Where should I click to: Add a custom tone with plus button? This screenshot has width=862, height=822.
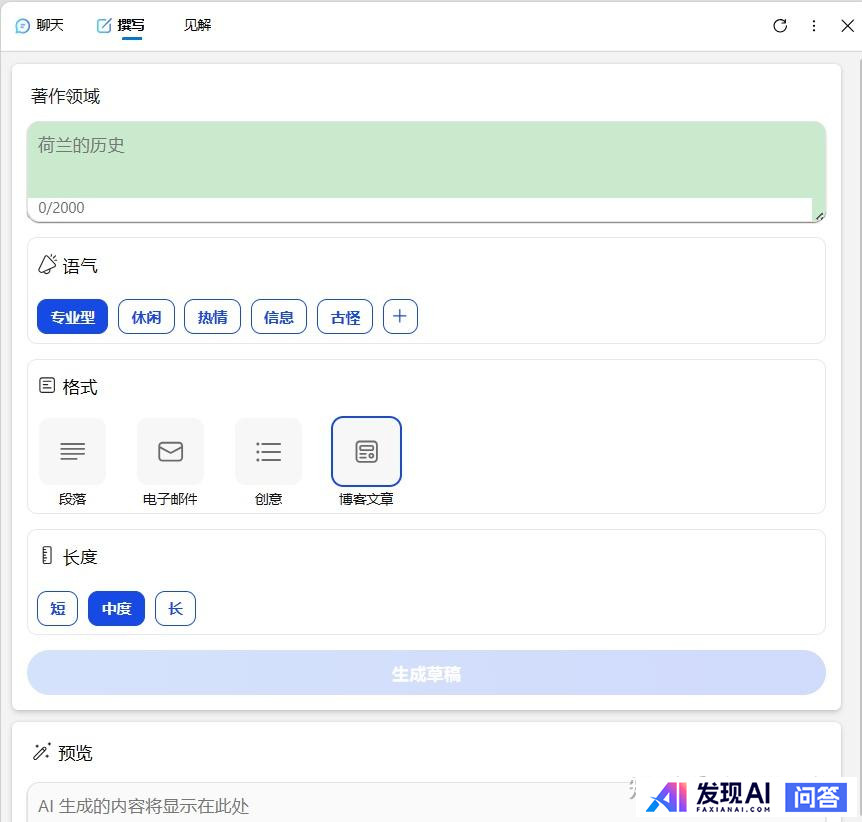400,317
